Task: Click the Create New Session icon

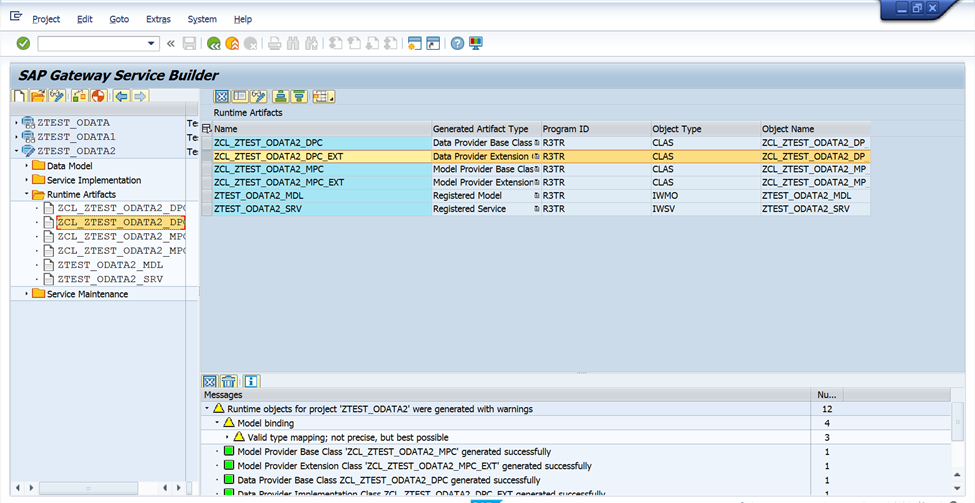Action: pos(415,44)
